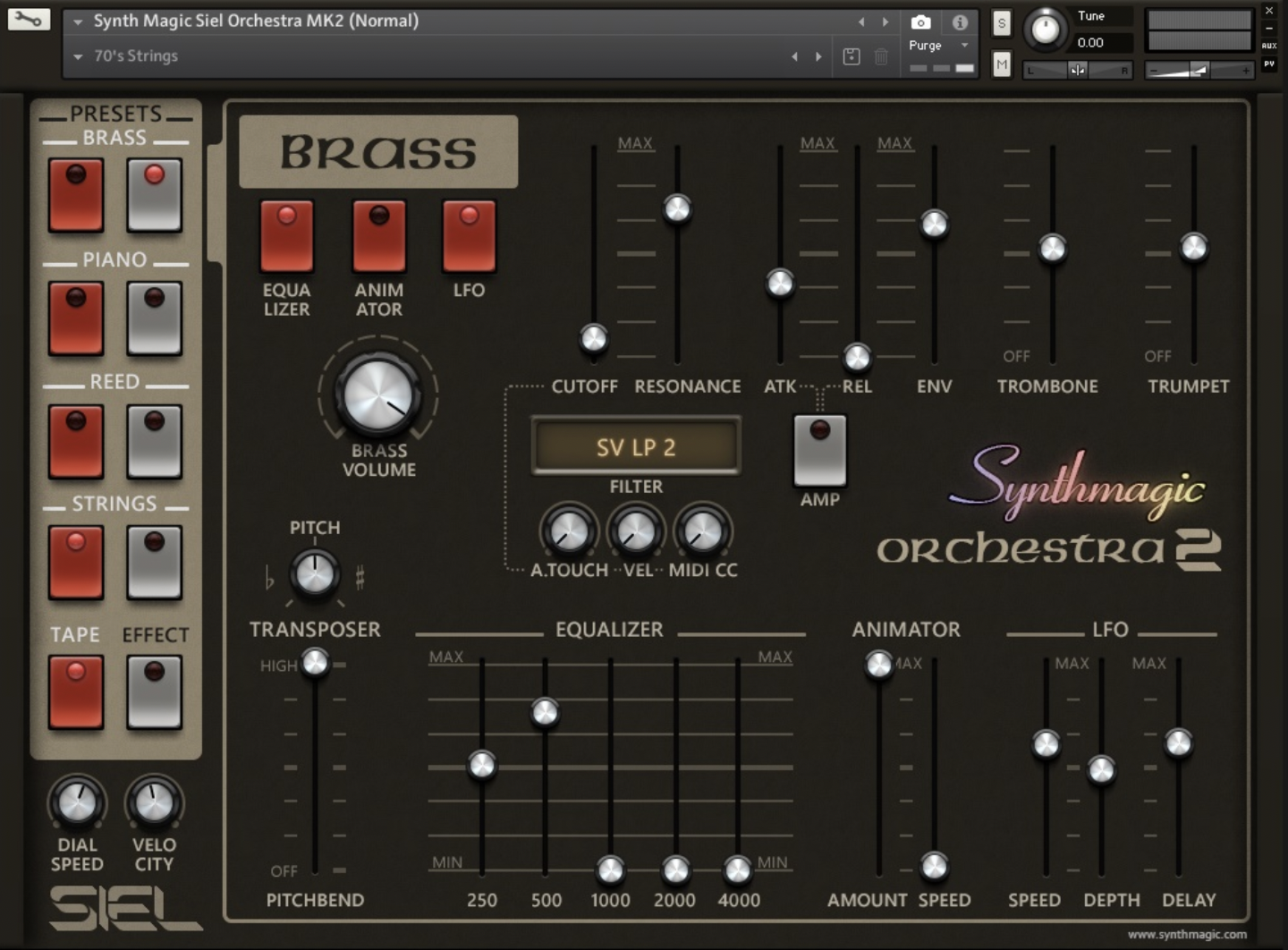Click the save snapshot disk icon

(x=851, y=55)
